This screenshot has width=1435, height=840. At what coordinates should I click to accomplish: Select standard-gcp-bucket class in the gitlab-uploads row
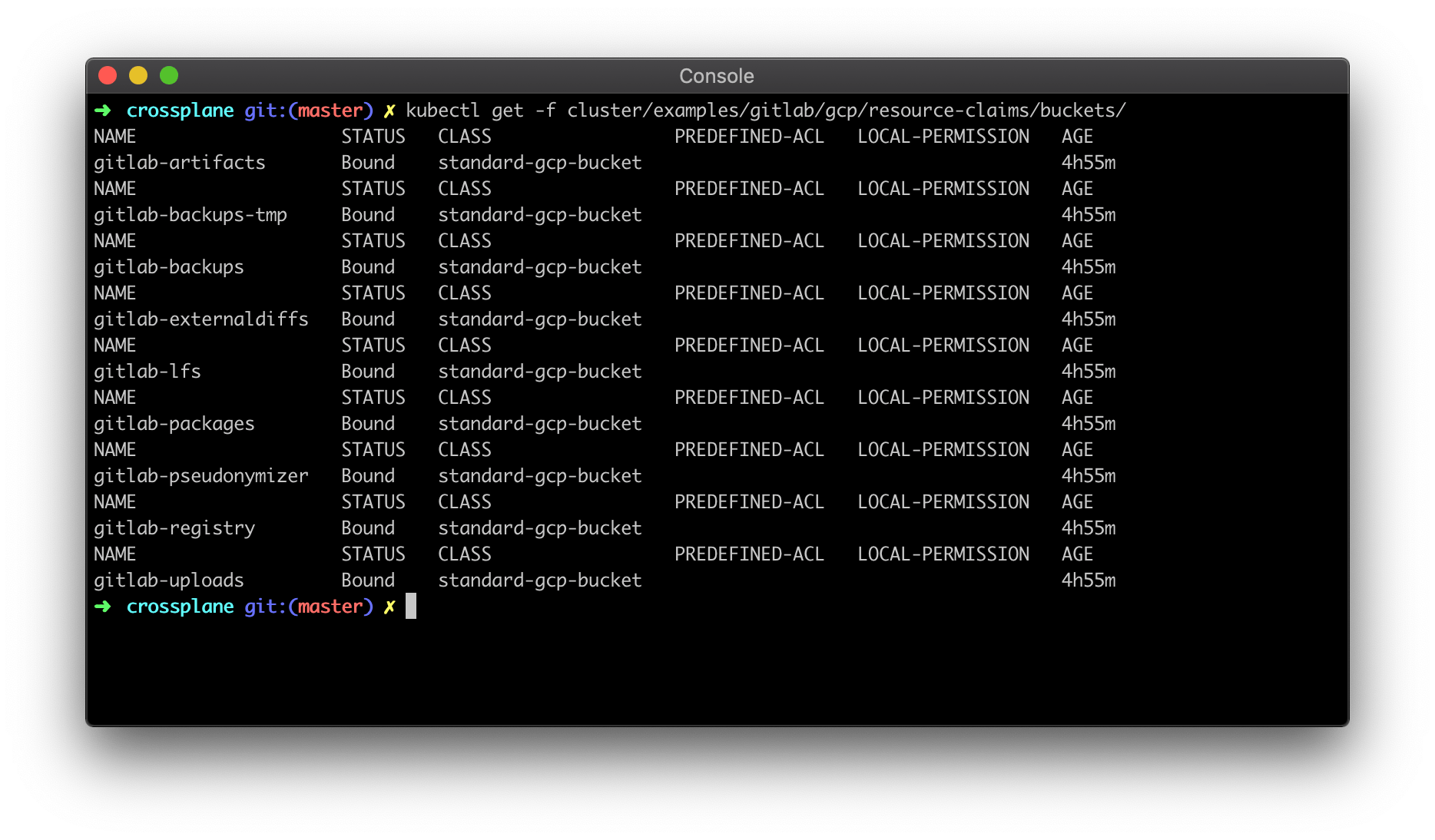(540, 580)
